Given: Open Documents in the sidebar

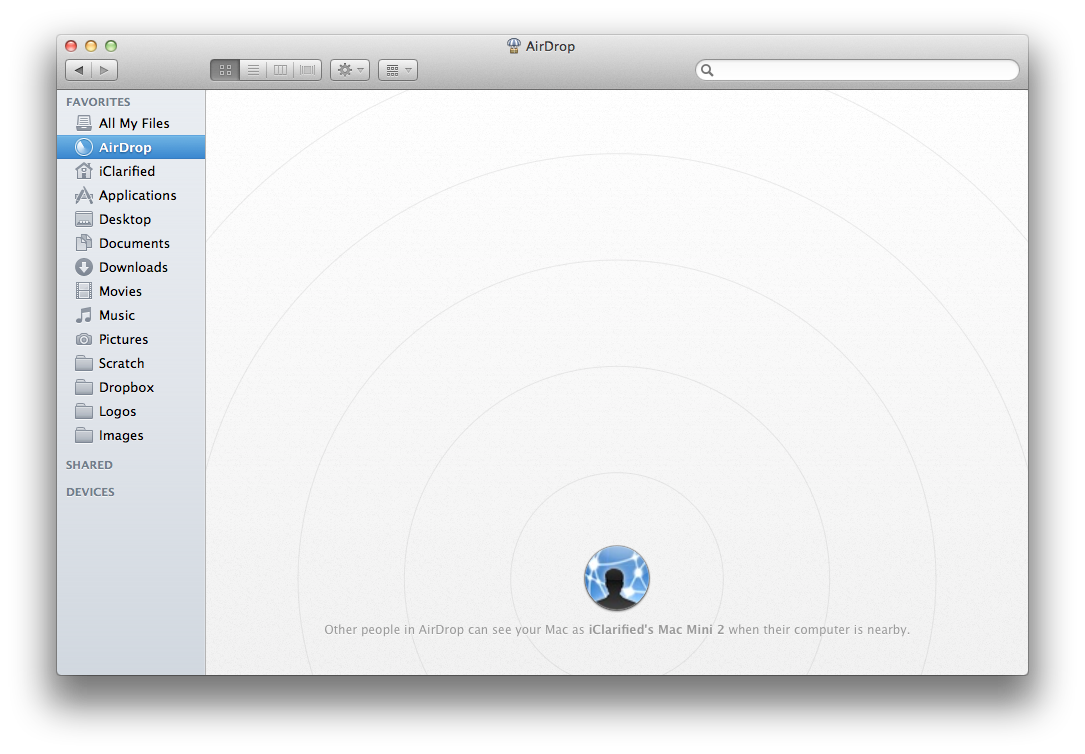Looking at the screenshot, I should coord(131,243).
